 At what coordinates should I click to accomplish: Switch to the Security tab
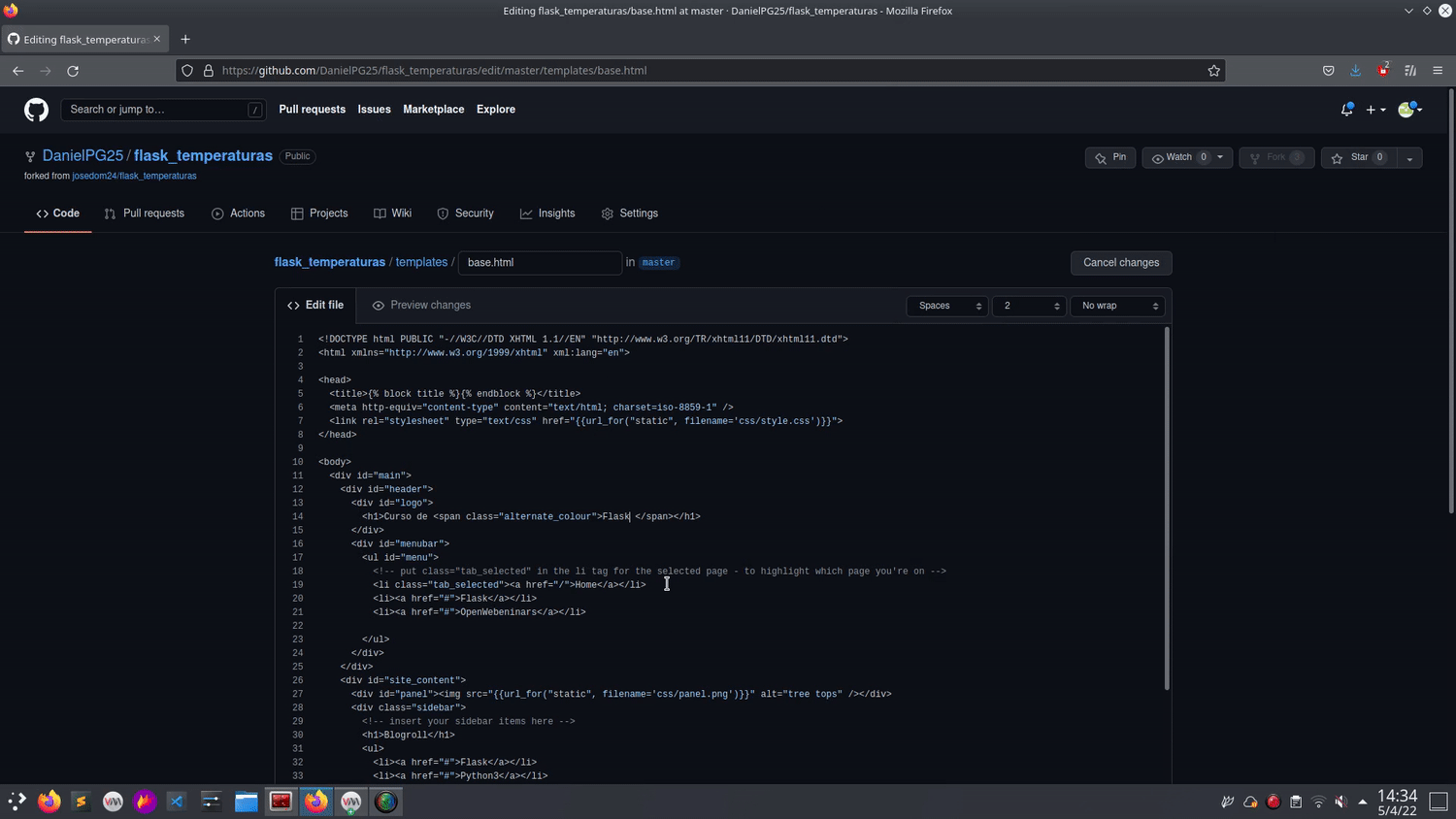[x=465, y=213]
